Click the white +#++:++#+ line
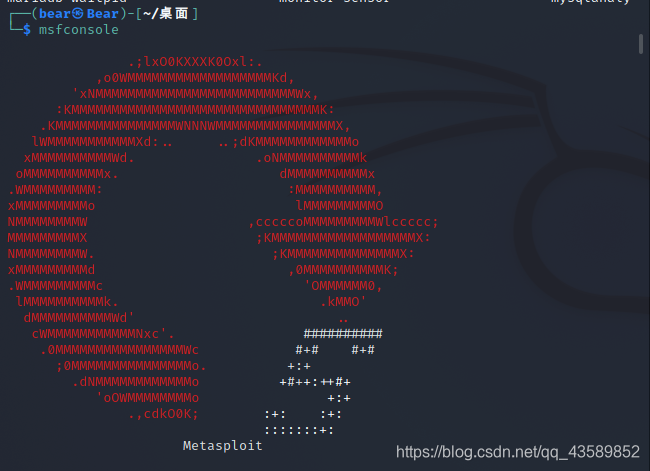The image size is (650, 471). point(315,382)
